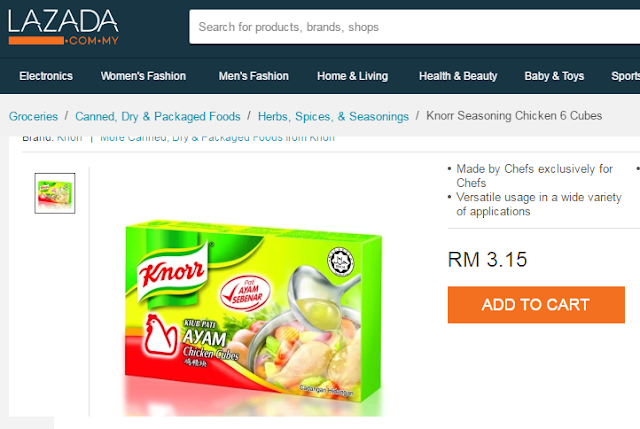
Task: Add the Knorr cubes to cart
Action: tap(536, 305)
